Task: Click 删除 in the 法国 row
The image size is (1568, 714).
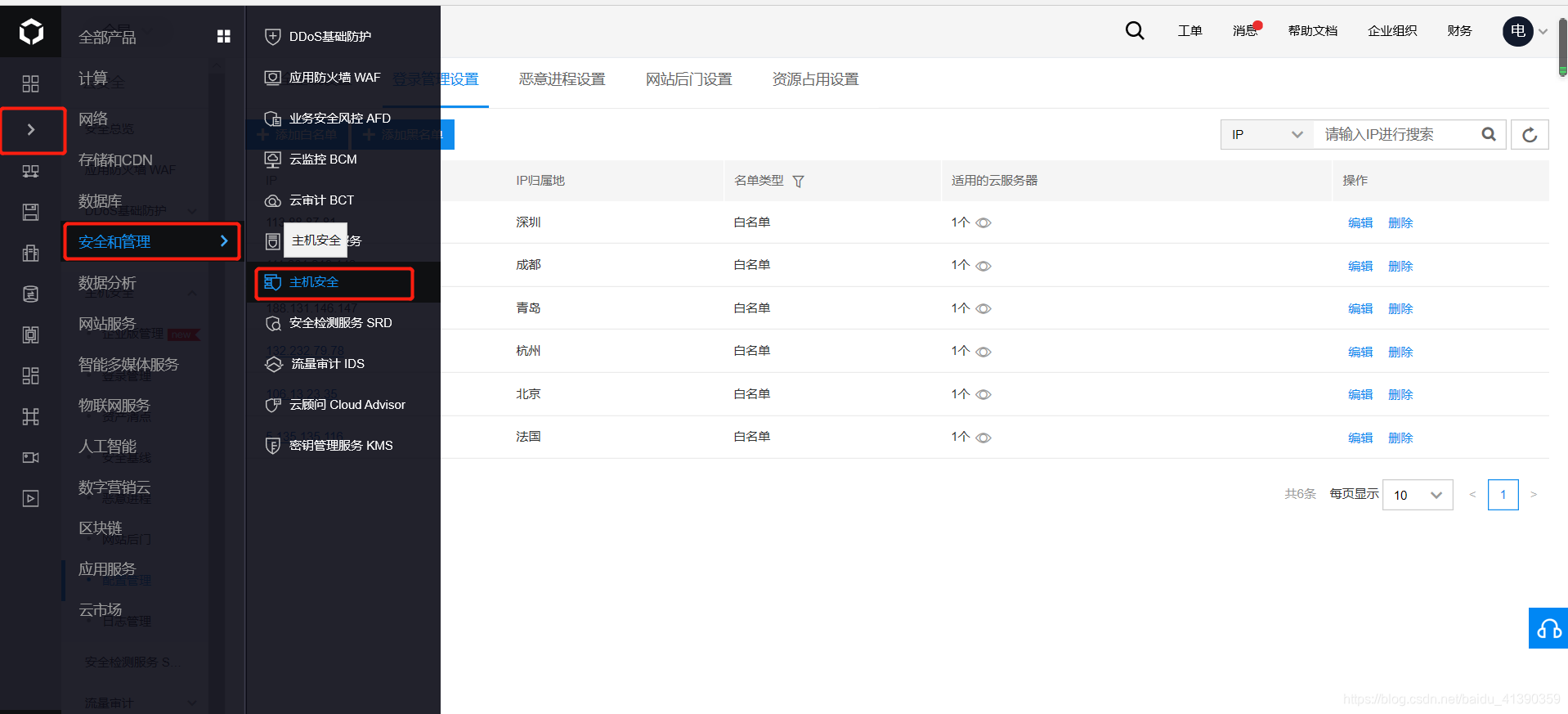Action: [1400, 438]
